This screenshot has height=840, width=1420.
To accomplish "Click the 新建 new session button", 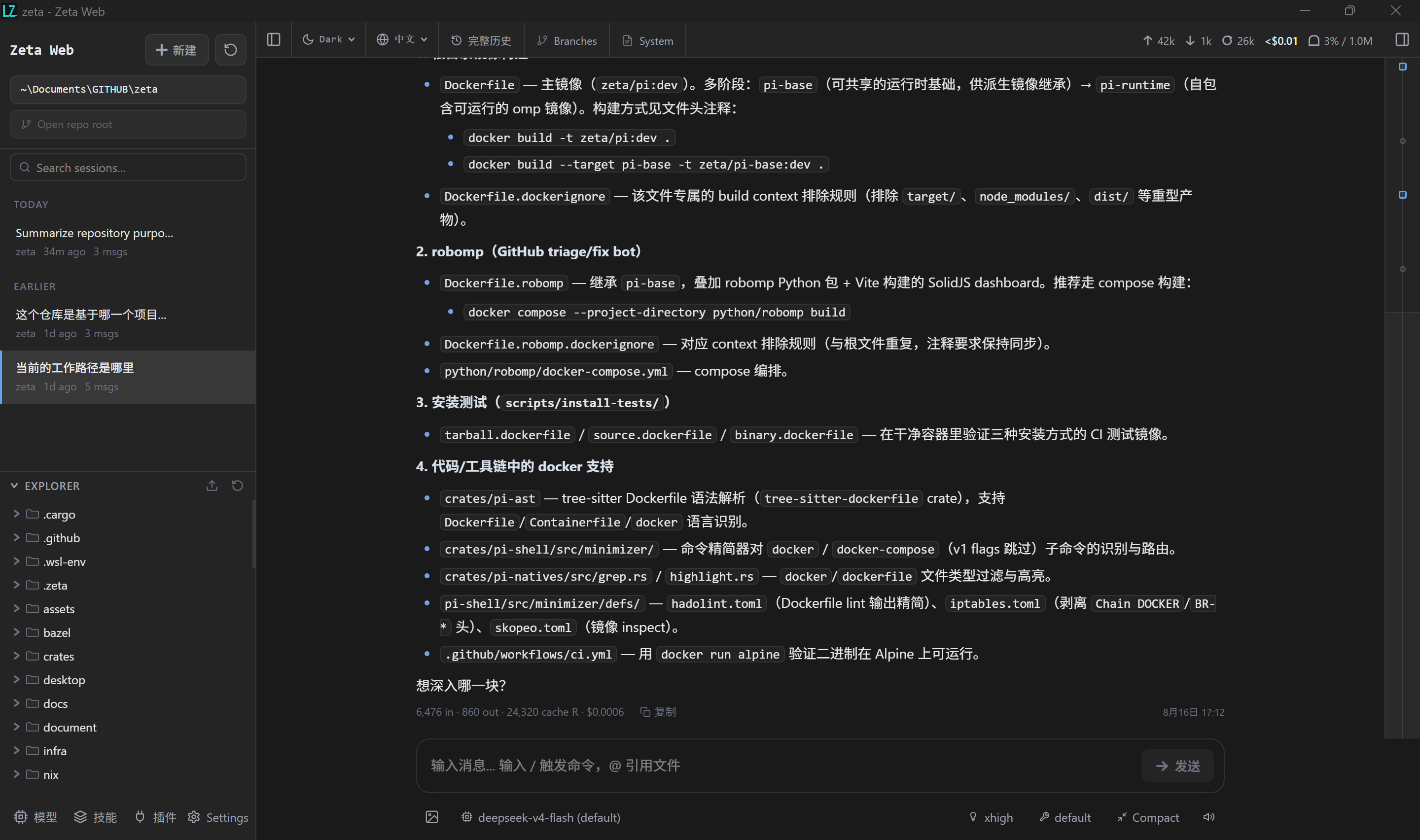I will 177,50.
